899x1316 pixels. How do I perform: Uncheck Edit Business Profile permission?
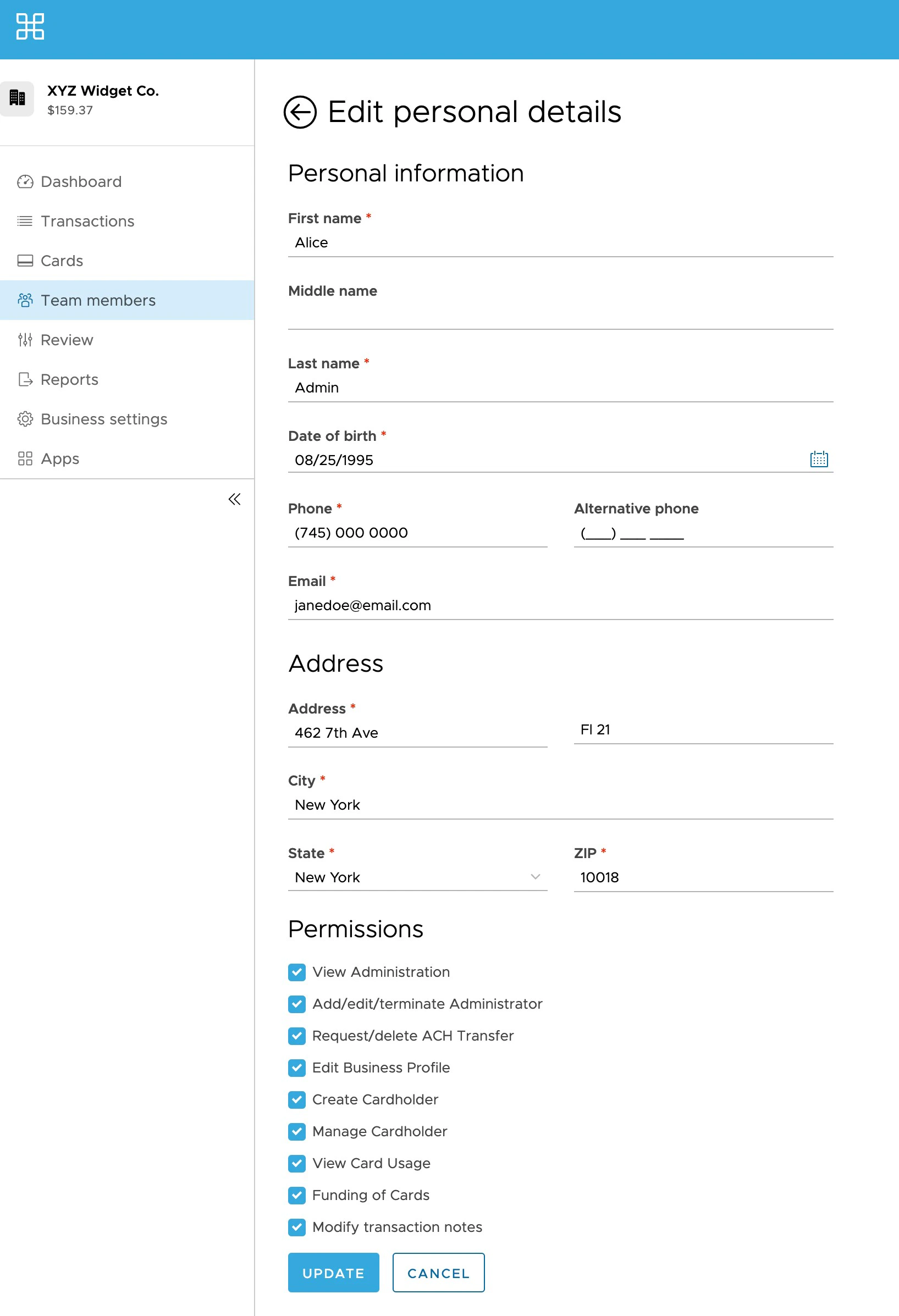coord(297,1068)
